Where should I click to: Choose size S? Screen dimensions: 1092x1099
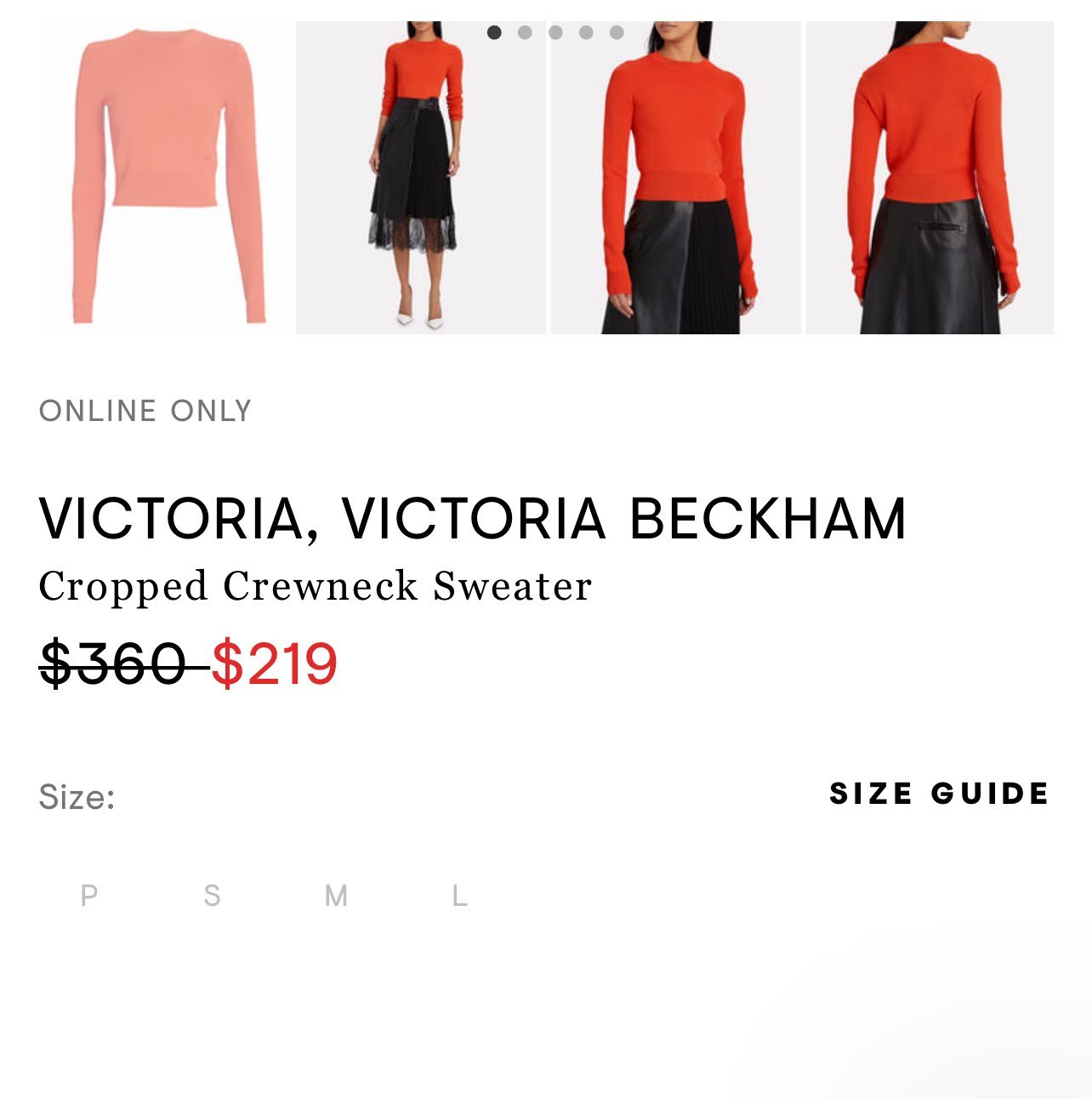(x=212, y=896)
